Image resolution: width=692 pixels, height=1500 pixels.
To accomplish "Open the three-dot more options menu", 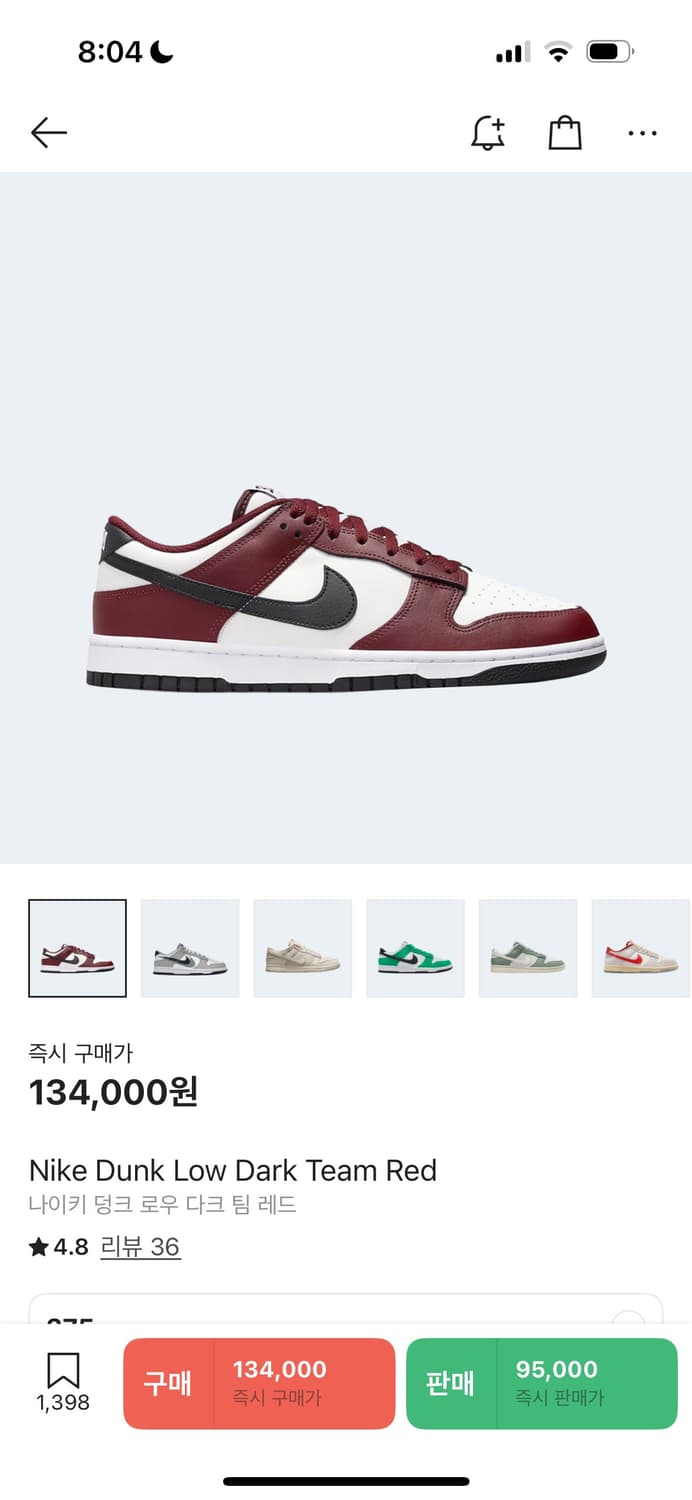I will [642, 133].
